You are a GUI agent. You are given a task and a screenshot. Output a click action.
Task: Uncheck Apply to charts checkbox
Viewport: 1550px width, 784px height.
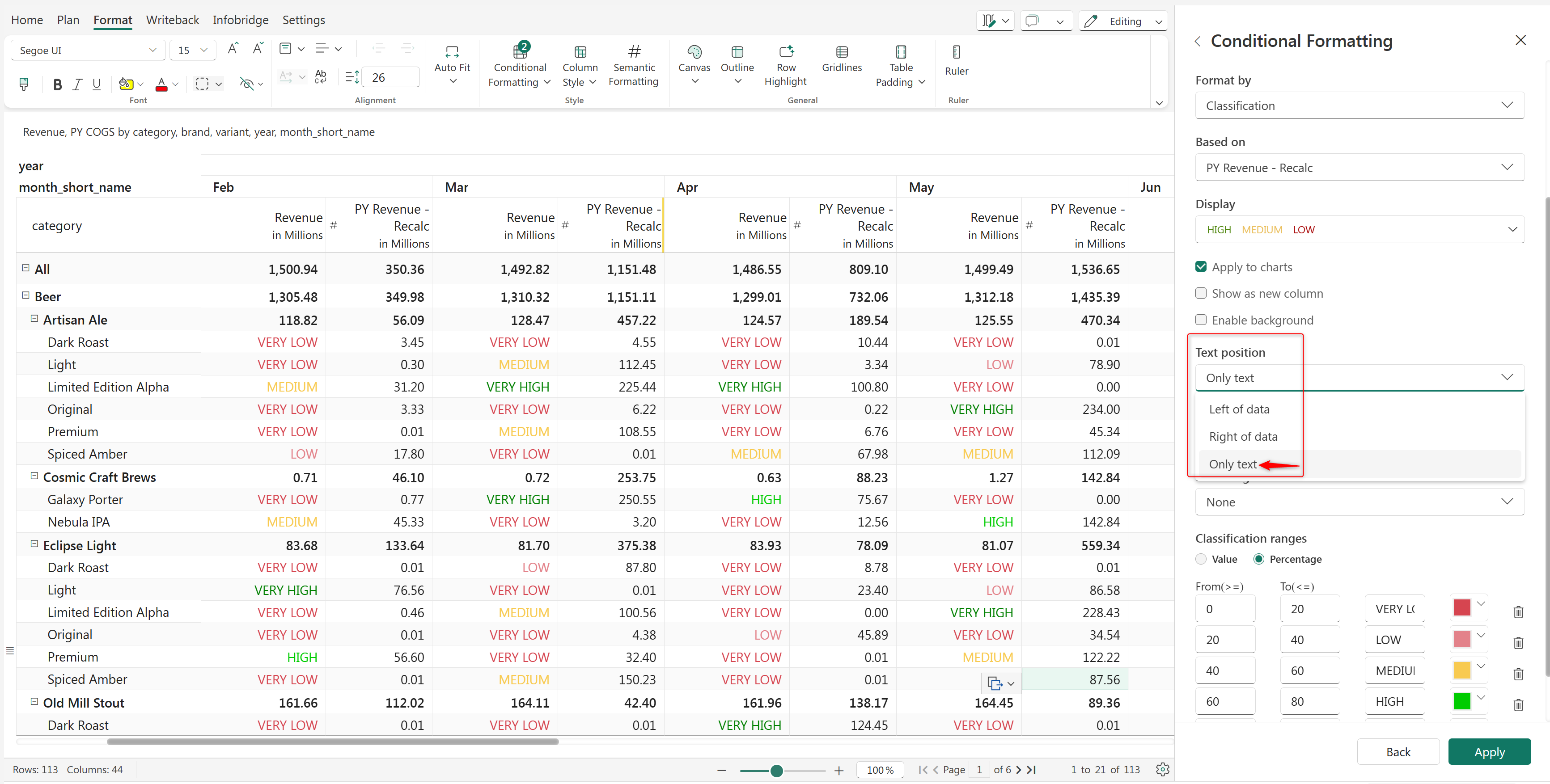tap(1201, 266)
